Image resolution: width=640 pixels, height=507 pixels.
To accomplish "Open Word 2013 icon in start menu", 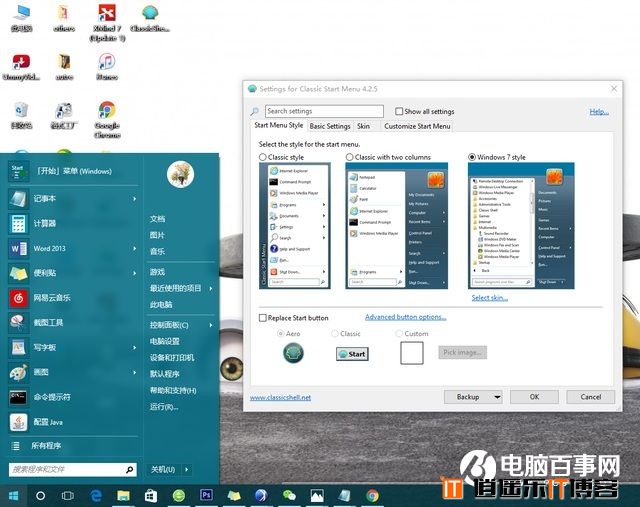I will click(18, 248).
